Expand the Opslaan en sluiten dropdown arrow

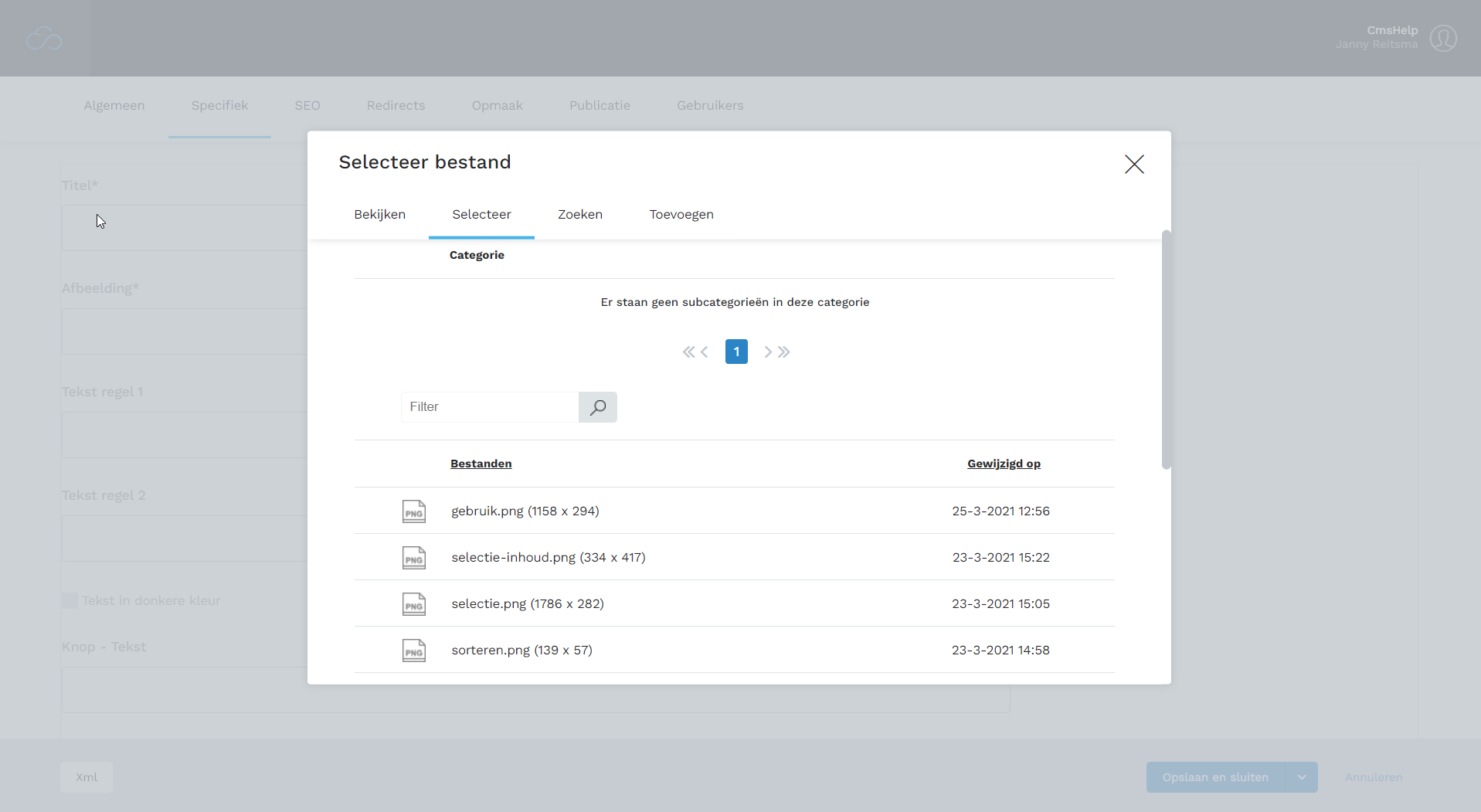coord(1301,777)
